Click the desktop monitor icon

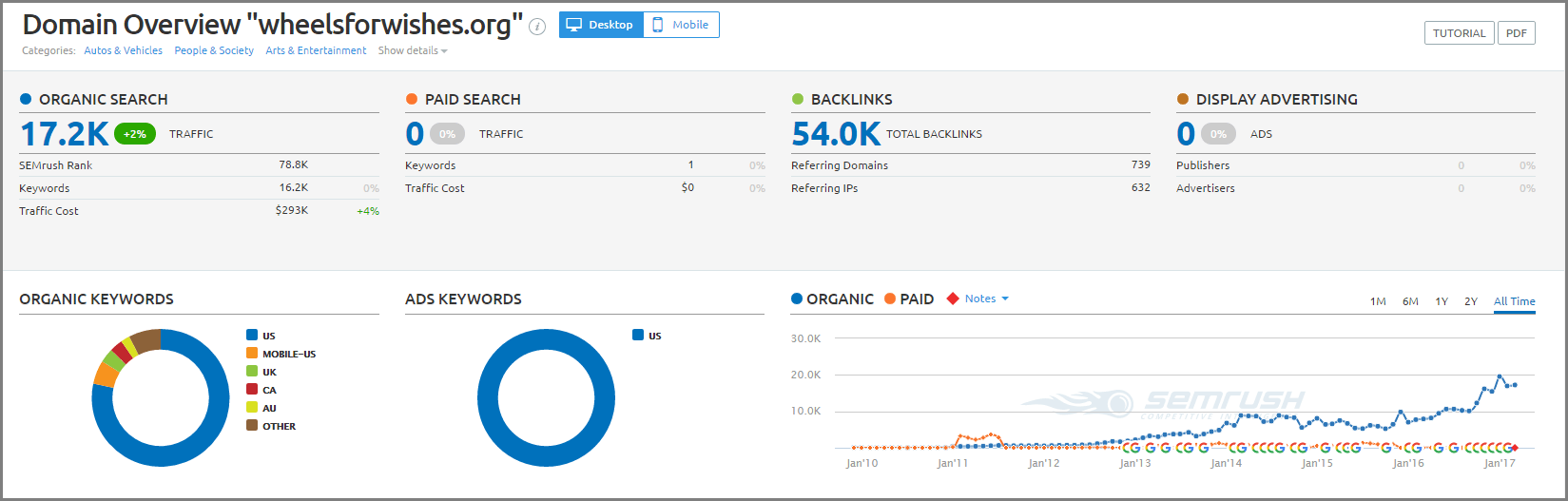[x=573, y=25]
